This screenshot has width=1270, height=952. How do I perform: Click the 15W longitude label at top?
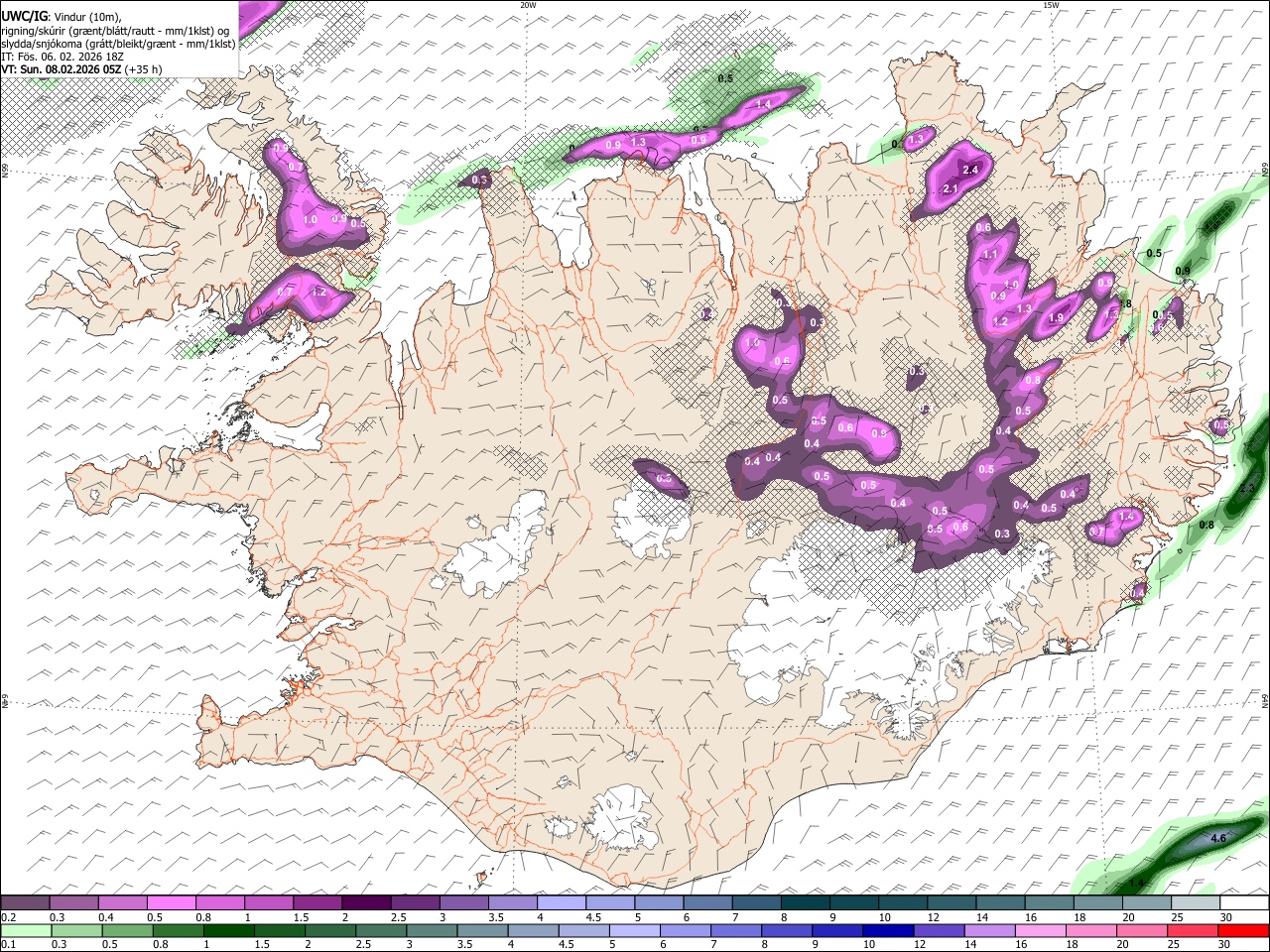[1051, 5]
